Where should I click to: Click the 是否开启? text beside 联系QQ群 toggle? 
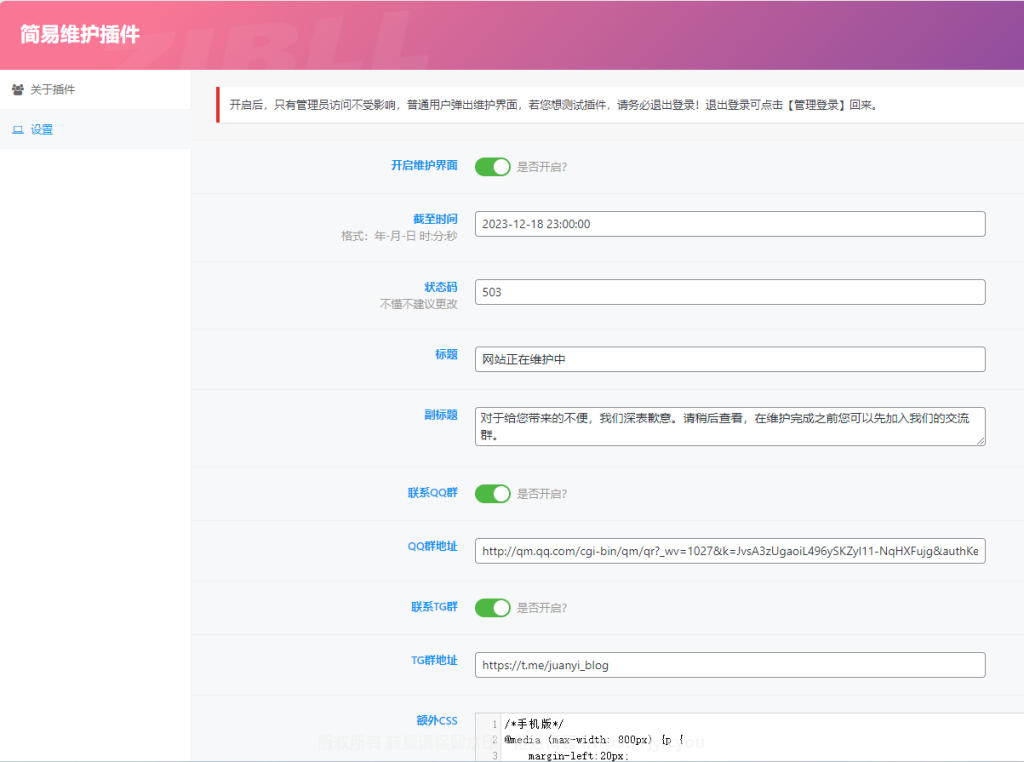(542, 494)
